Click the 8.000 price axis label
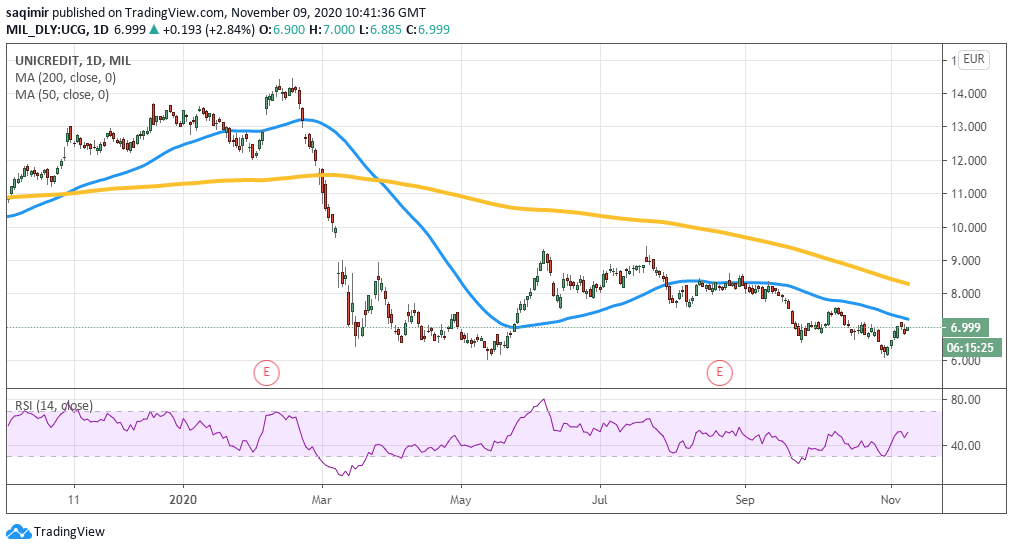This screenshot has width=1013, height=550. point(968,294)
